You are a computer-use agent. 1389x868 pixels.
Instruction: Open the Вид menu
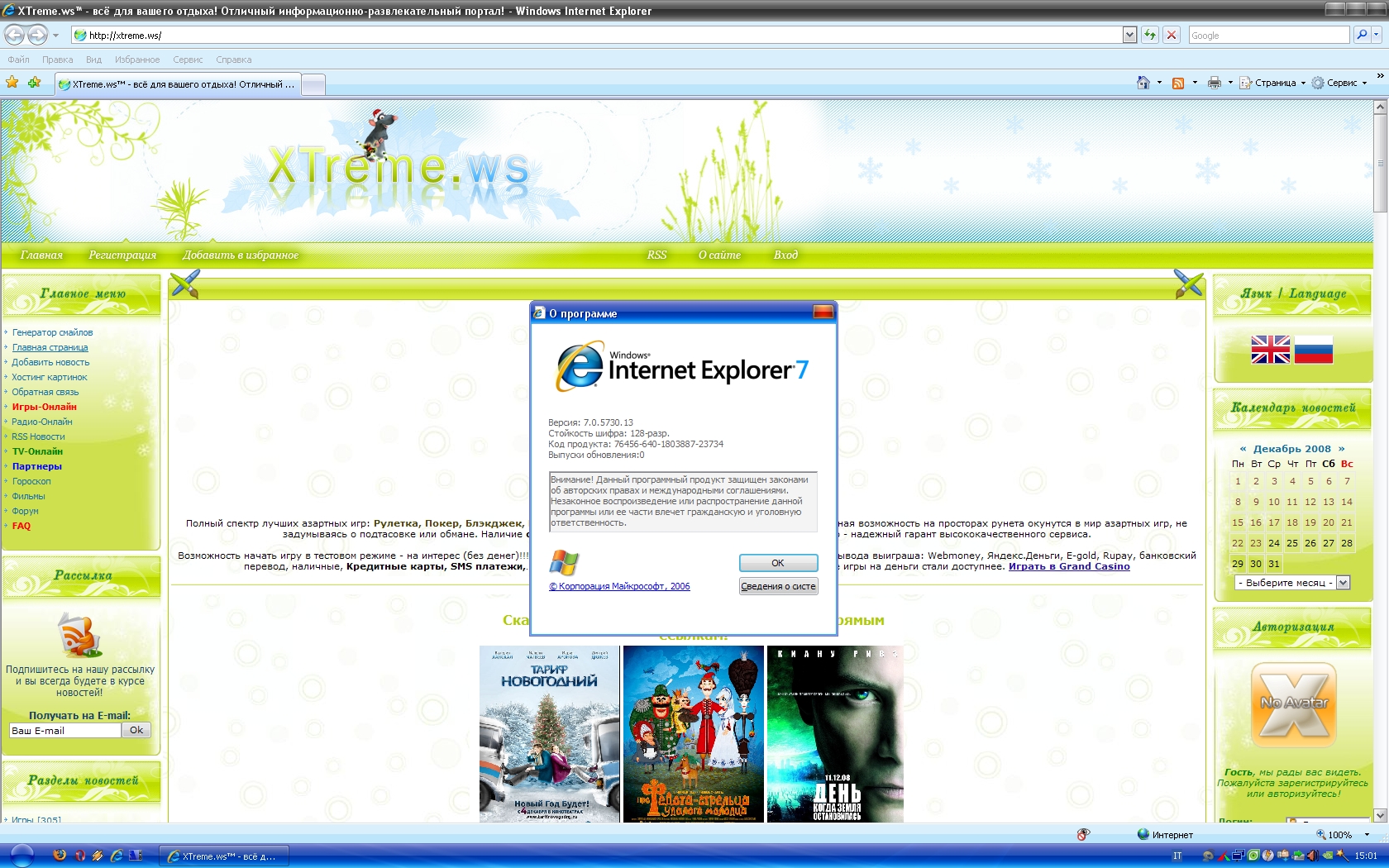pos(93,60)
